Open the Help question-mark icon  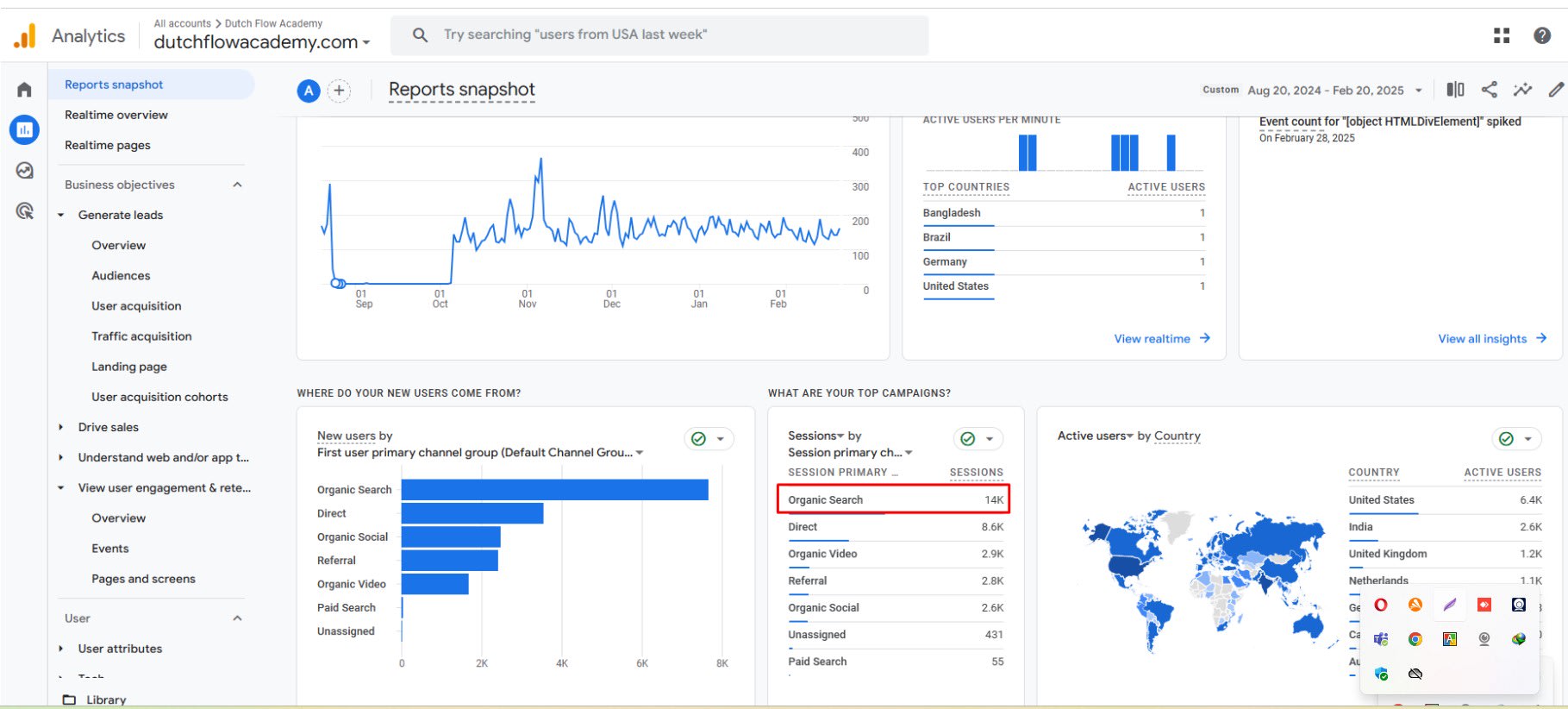pyautogui.click(x=1542, y=35)
